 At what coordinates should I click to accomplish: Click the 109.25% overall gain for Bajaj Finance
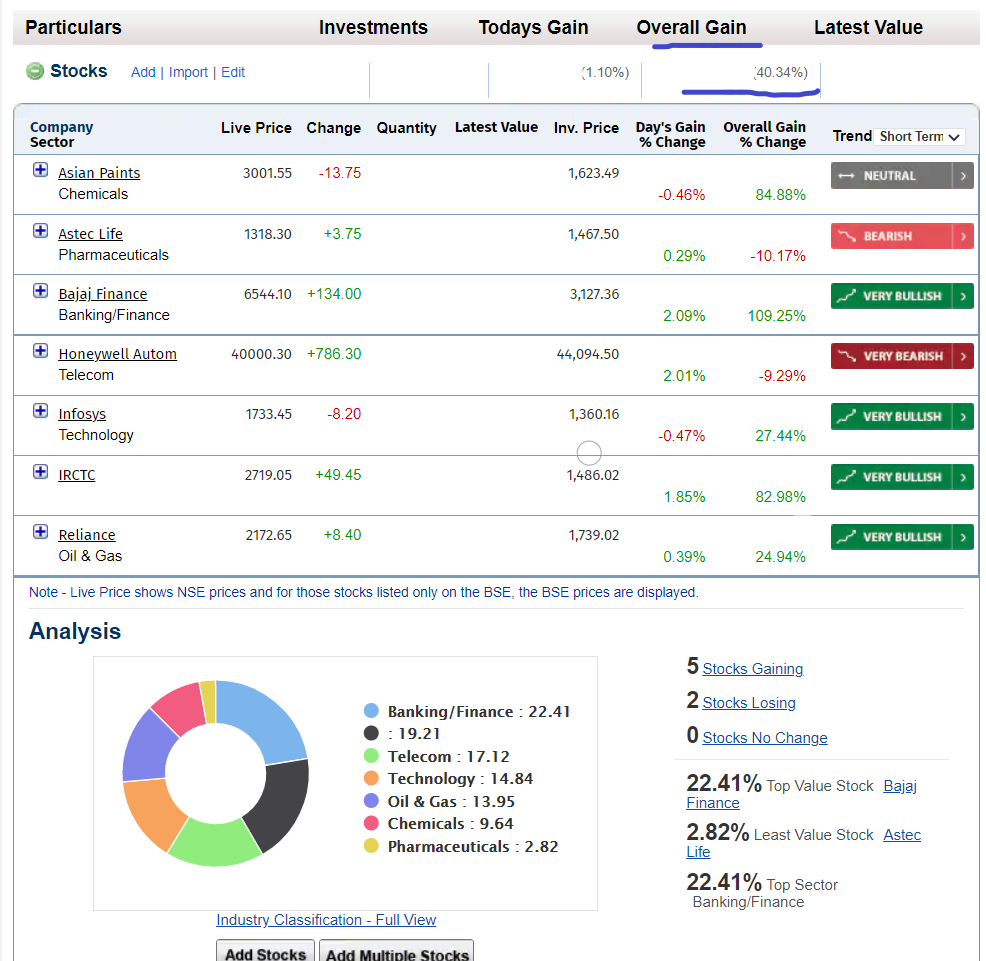coord(776,316)
